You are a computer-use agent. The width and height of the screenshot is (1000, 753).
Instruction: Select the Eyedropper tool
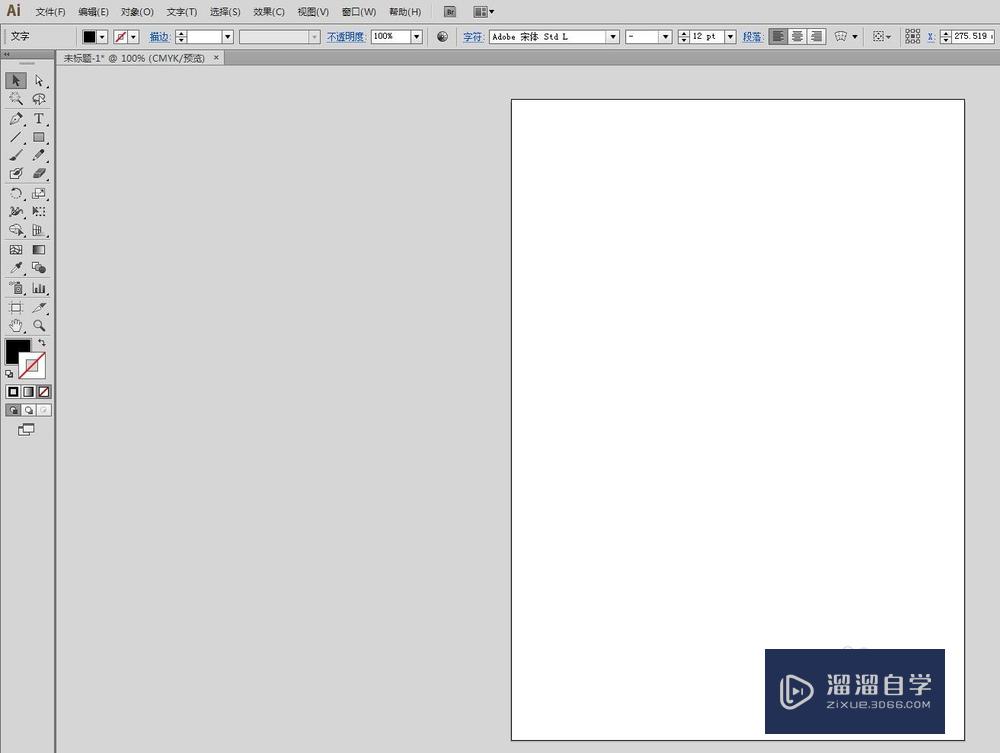pyautogui.click(x=16, y=268)
